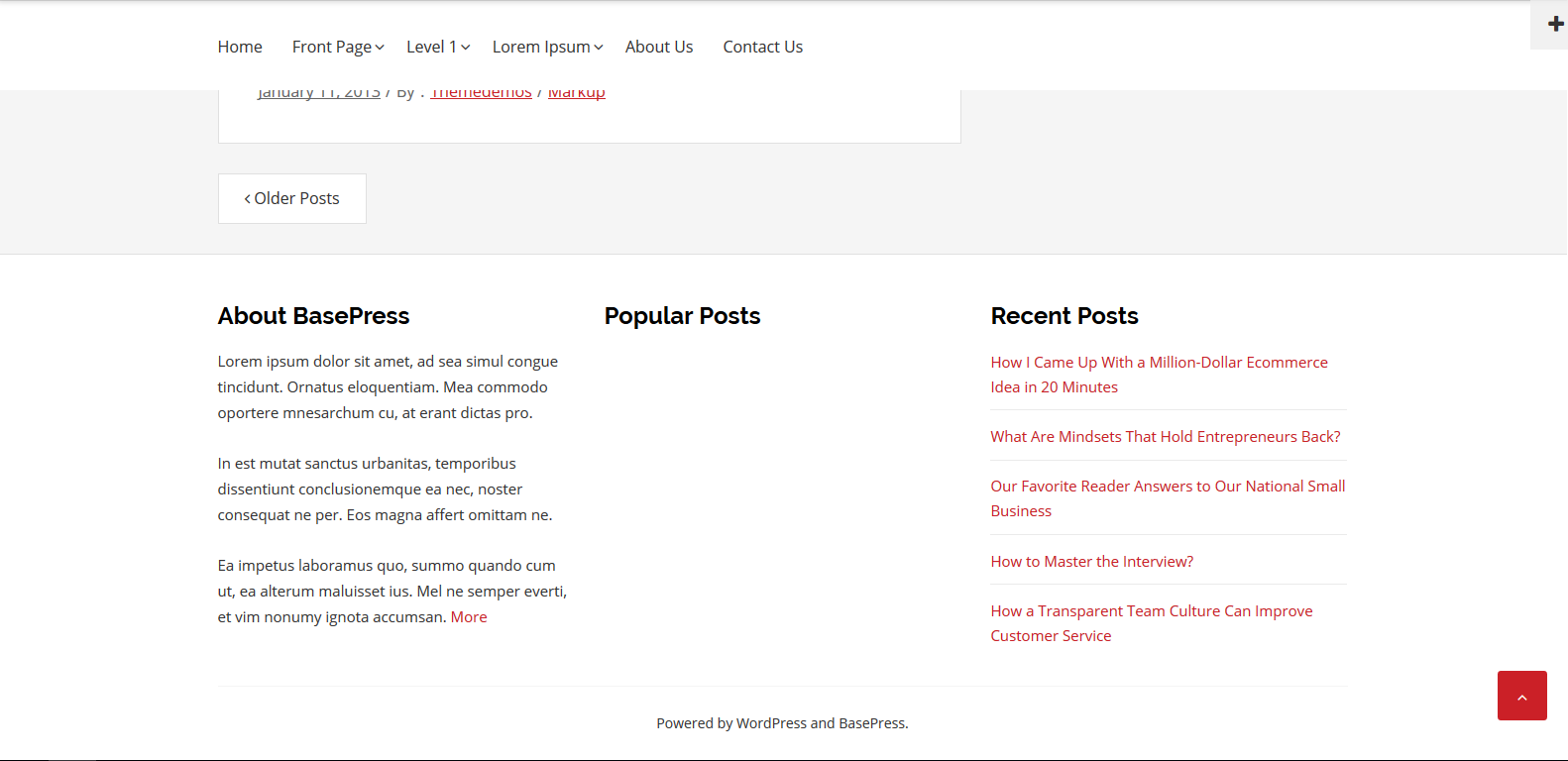Viewport: 1568px width, 761px height.
Task: Open the Mindsets That Hold Entrepreneurs Back post
Action: pos(1165,437)
